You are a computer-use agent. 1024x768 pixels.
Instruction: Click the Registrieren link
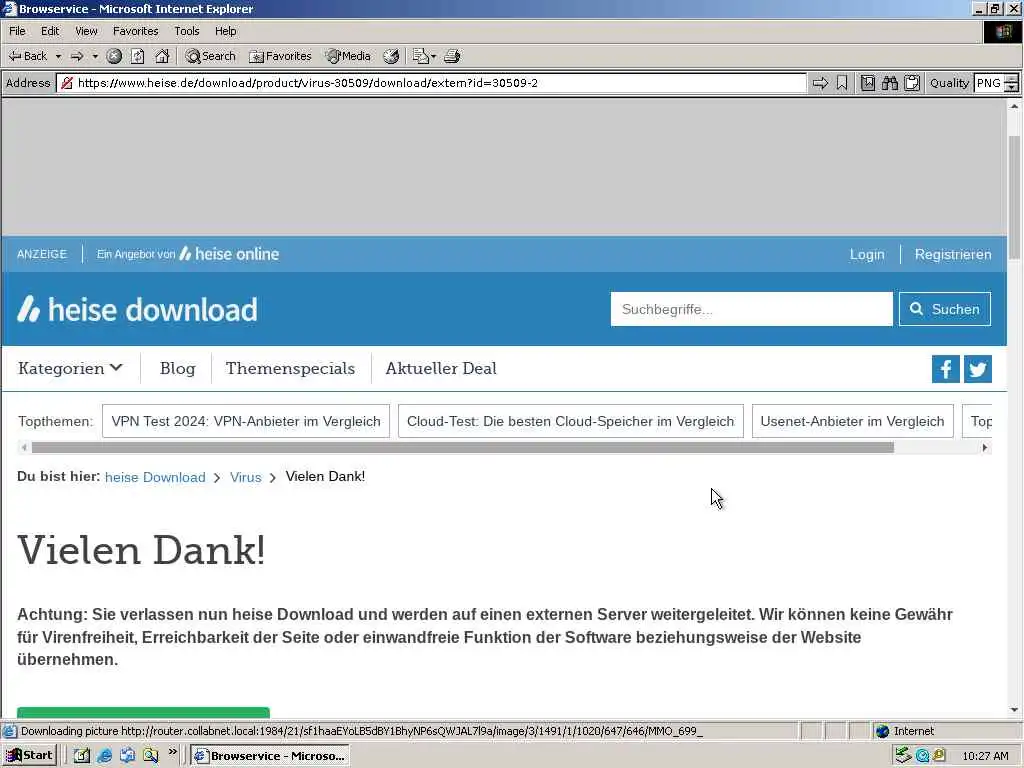[952, 254]
